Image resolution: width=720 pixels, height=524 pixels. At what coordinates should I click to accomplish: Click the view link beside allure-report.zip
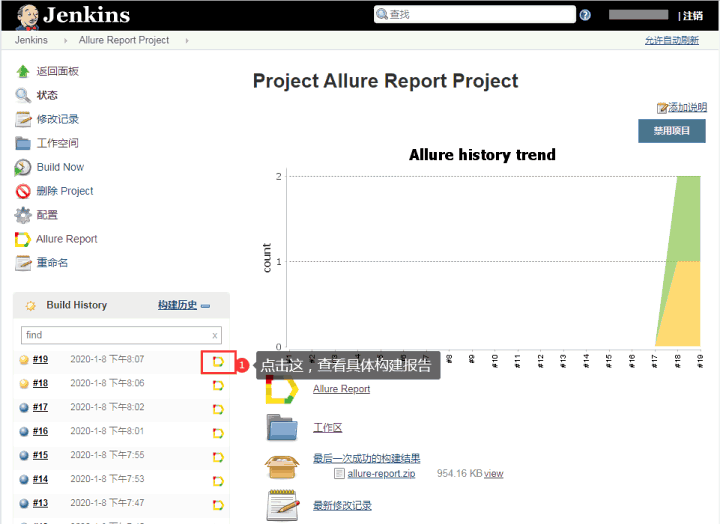point(494,473)
